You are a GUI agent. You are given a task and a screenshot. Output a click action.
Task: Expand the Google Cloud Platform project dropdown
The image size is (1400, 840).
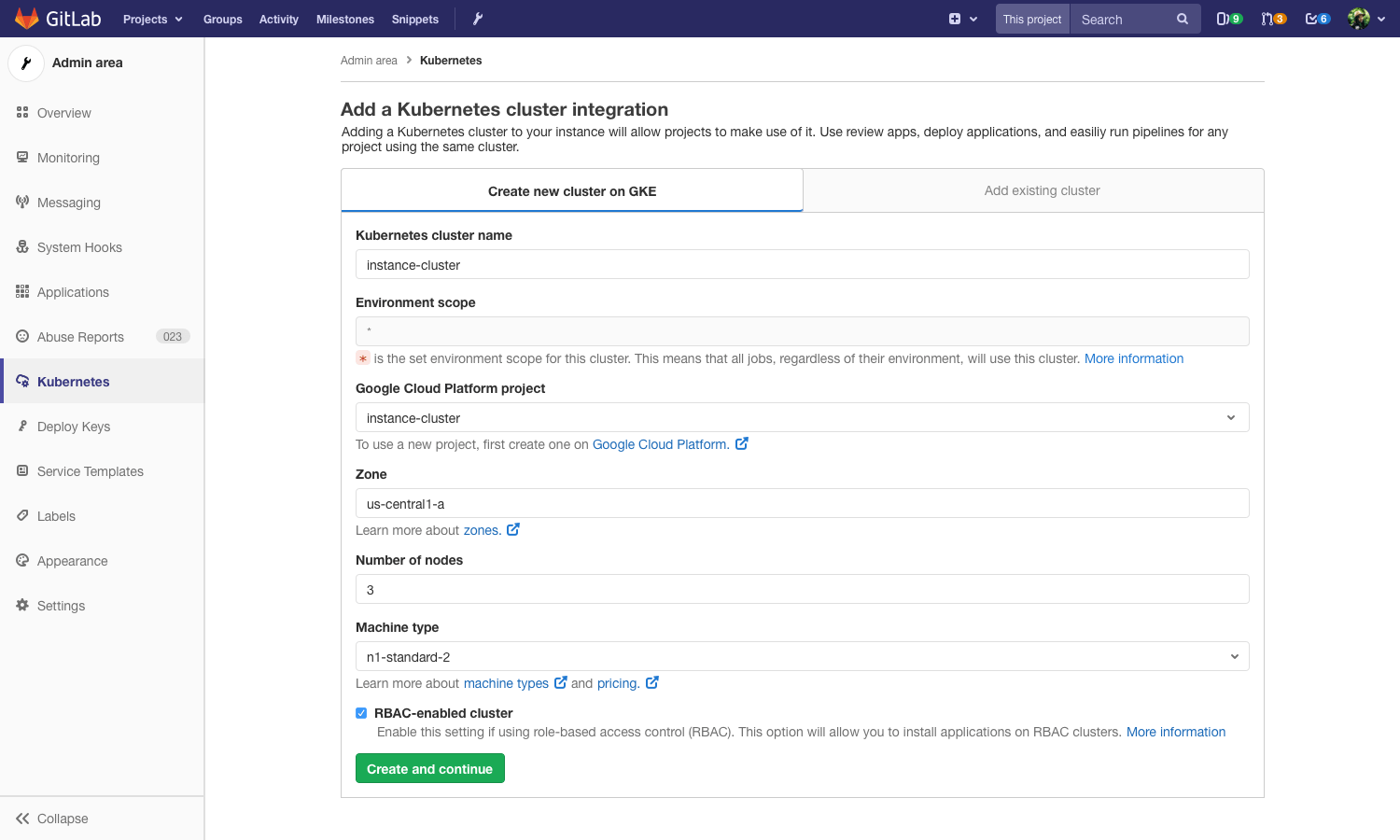1231,417
